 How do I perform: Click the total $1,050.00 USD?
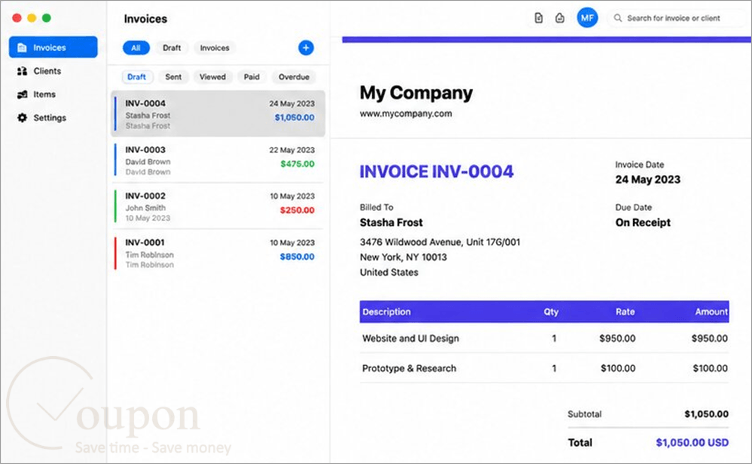tap(692, 442)
